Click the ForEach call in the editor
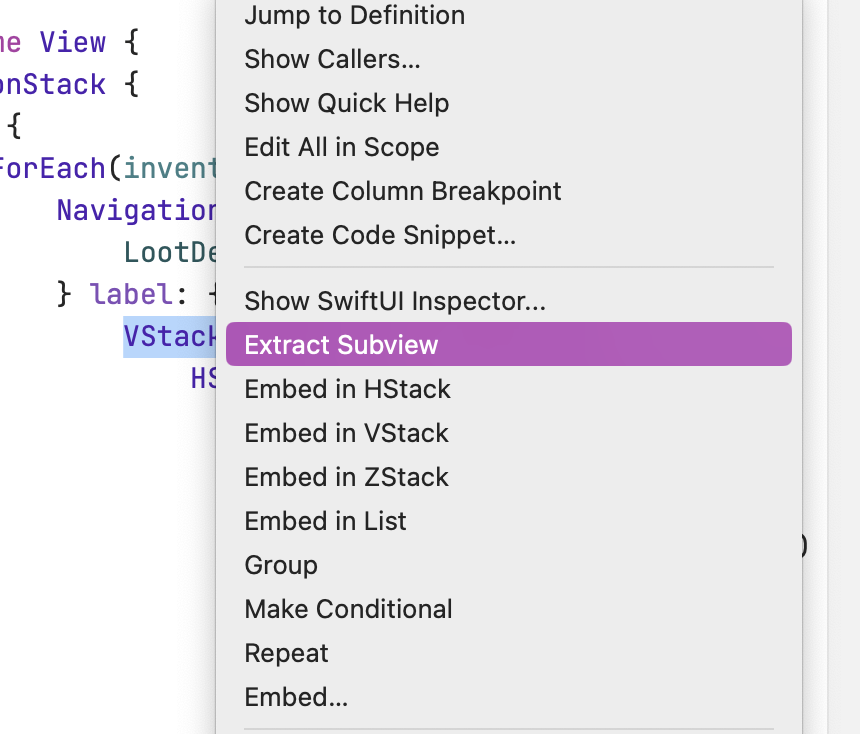Screen dimensions: 860x734 [52, 168]
